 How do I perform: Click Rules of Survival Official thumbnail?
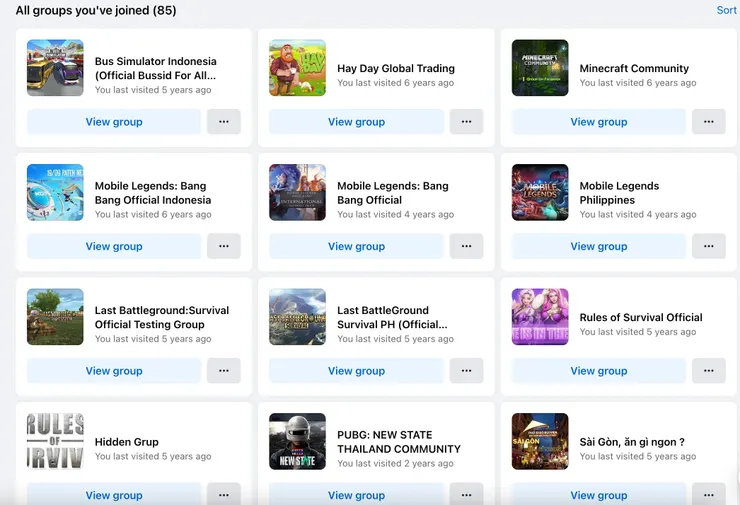540,317
